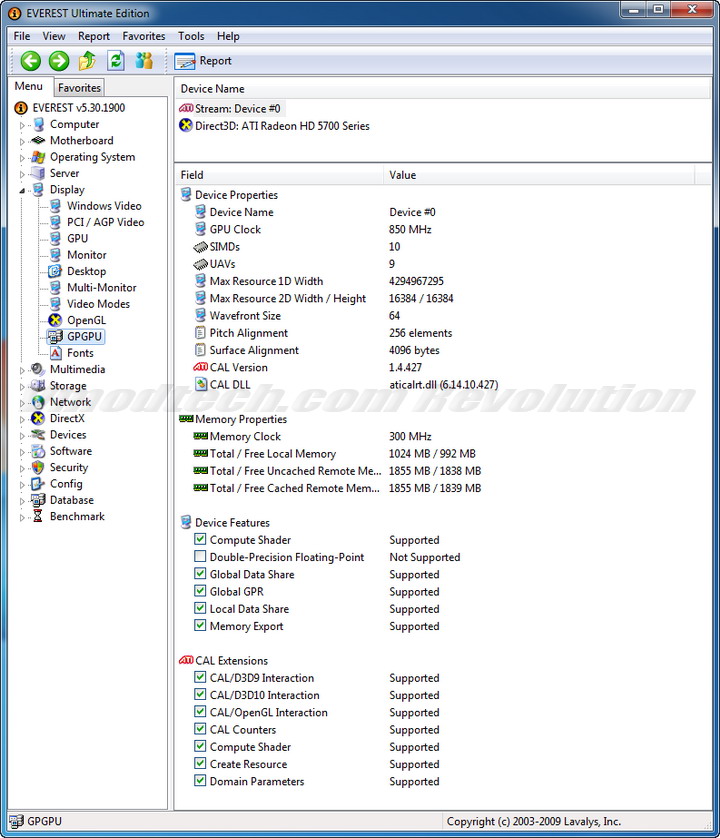Toggle Global Data Share checkbox
The image size is (720, 838).
point(200,573)
